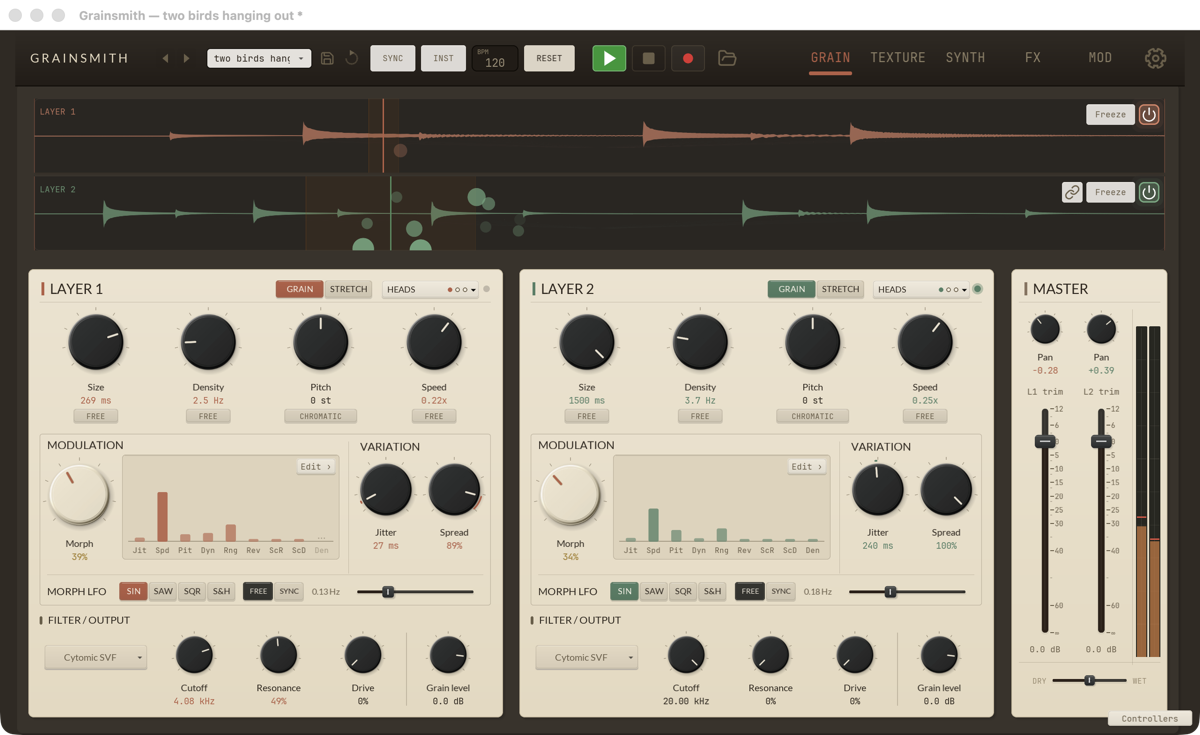Viewport: 1200px width, 735px height.
Task: Click the RESET button
Action: [x=549, y=58]
